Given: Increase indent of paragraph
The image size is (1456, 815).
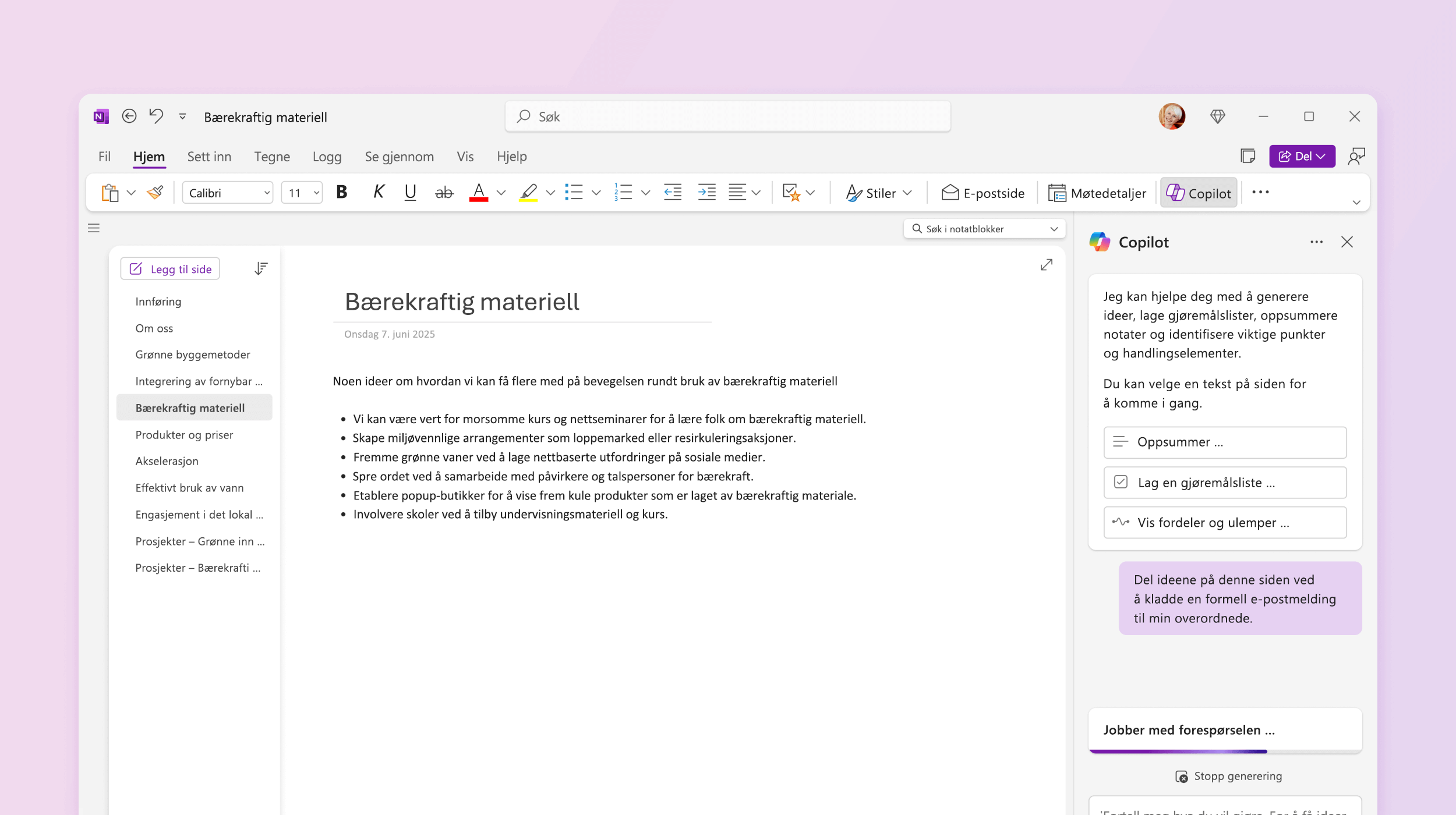Looking at the screenshot, I should click(706, 192).
